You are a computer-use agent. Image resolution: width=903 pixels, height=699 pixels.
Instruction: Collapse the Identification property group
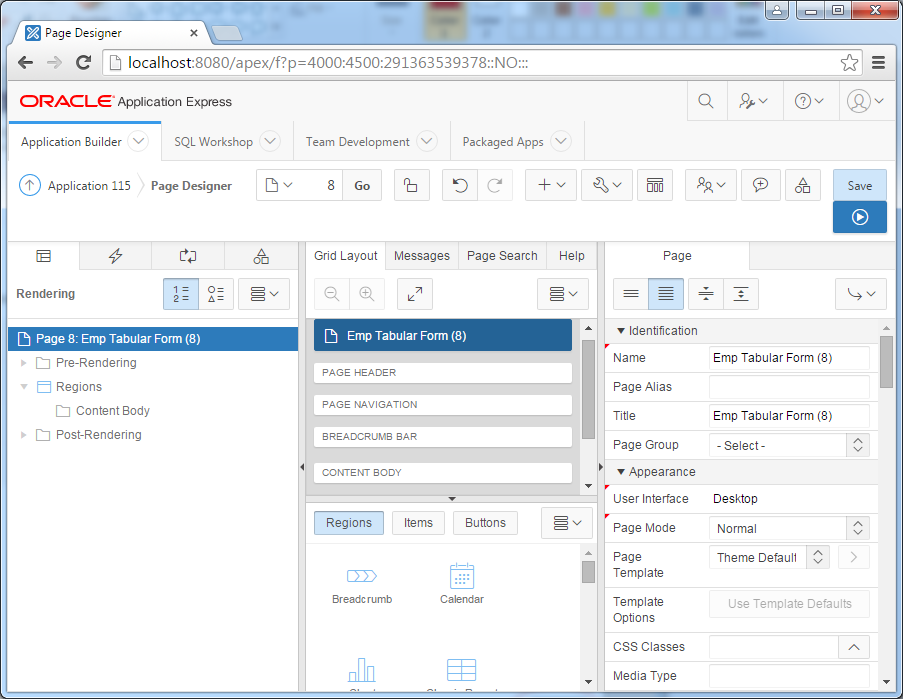[621, 331]
